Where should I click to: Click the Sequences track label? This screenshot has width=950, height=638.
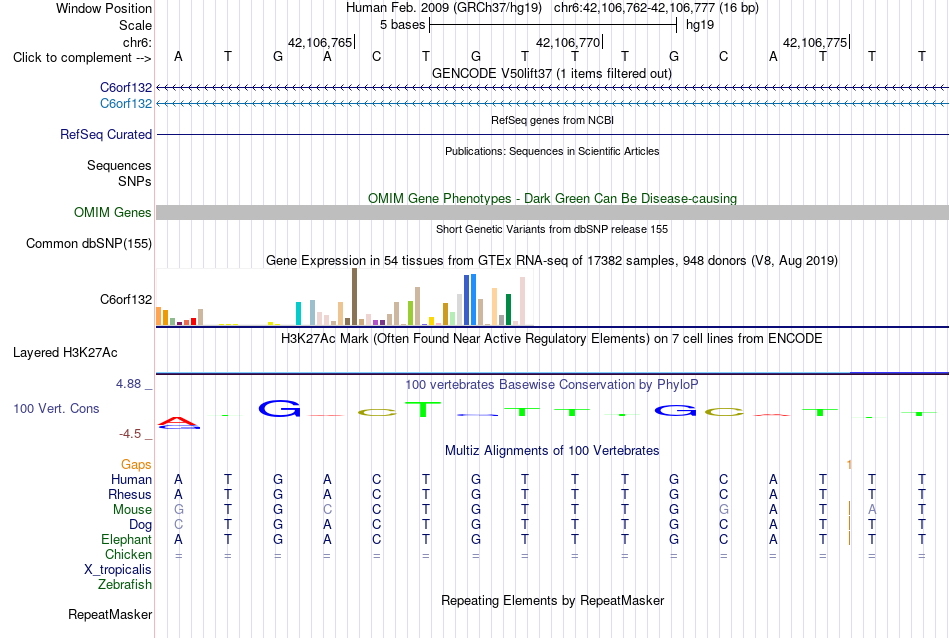click(x=119, y=165)
